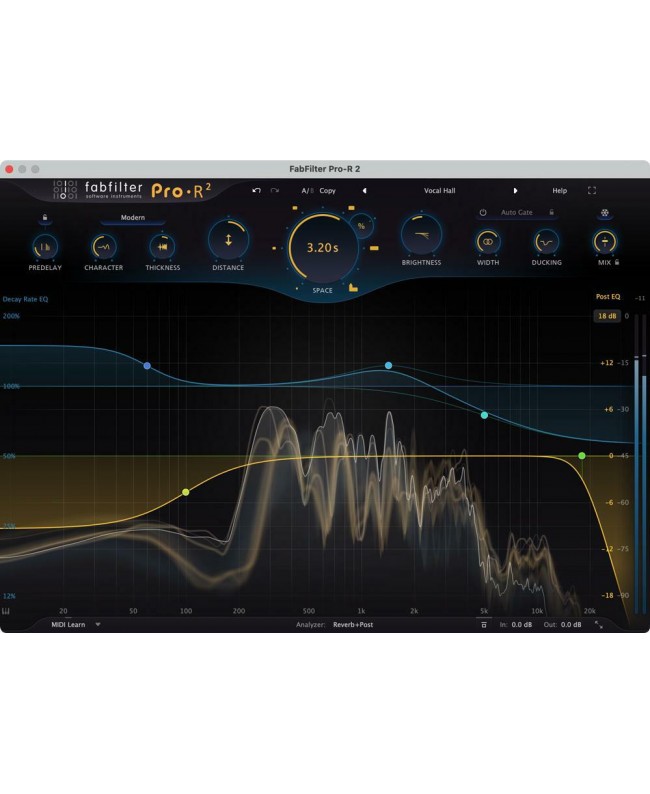Select the teal Decay EQ shelf node

(x=484, y=415)
